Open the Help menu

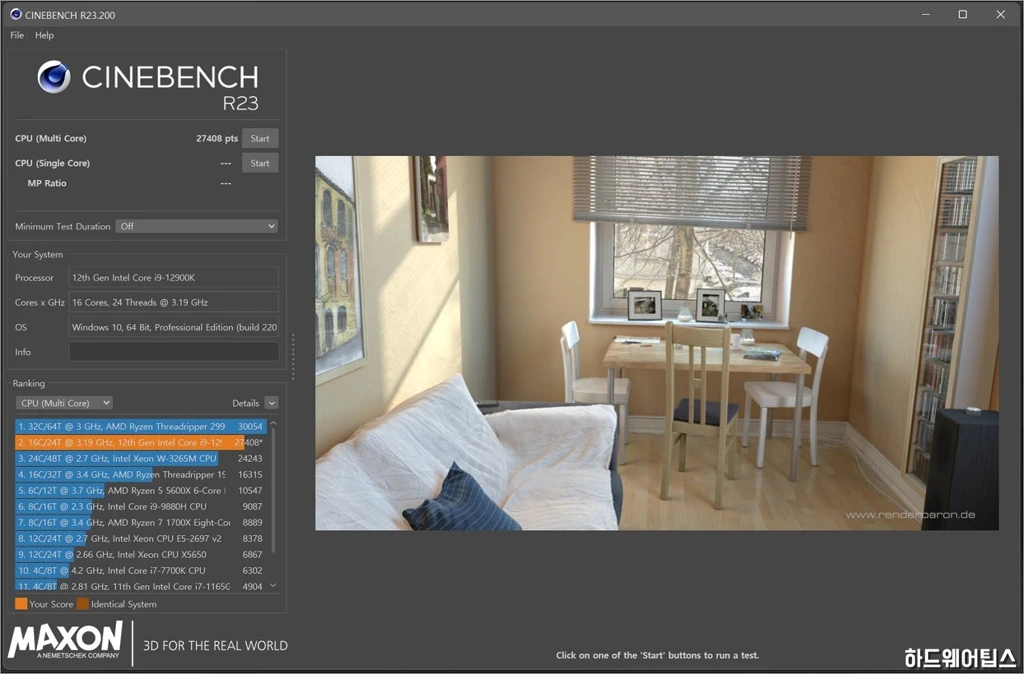[x=44, y=35]
